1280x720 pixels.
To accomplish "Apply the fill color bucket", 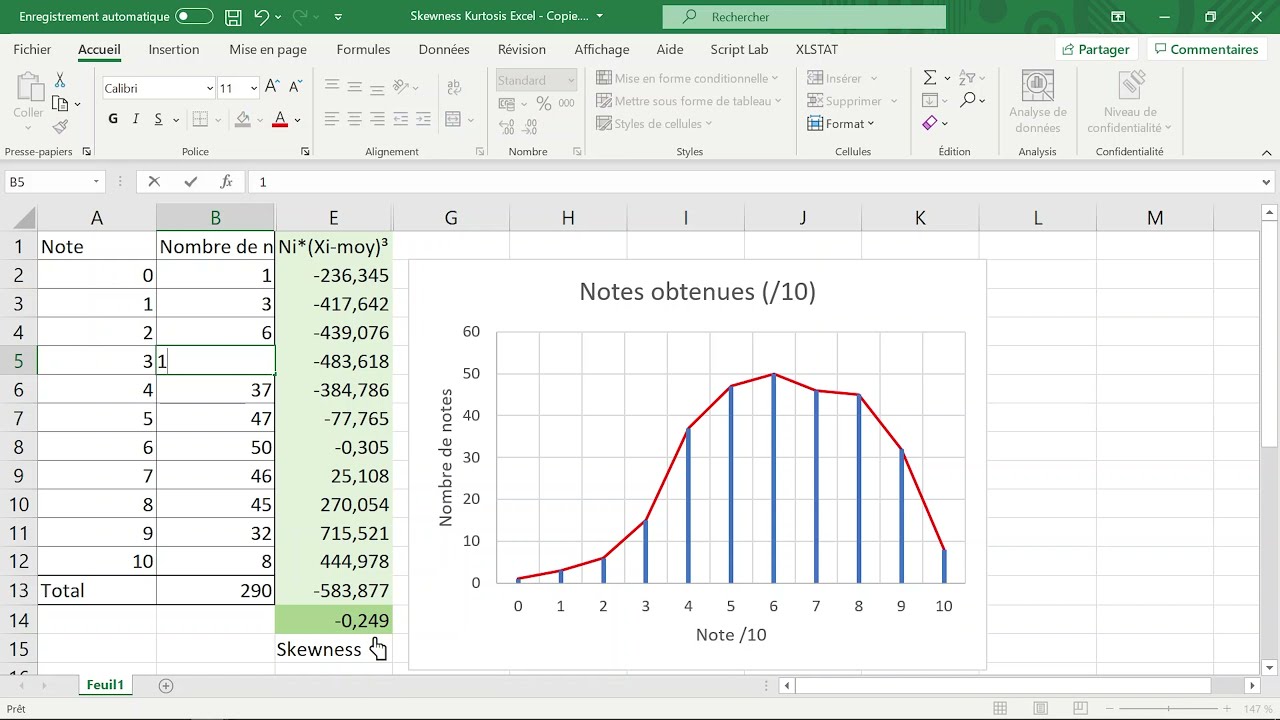I will coord(242,120).
